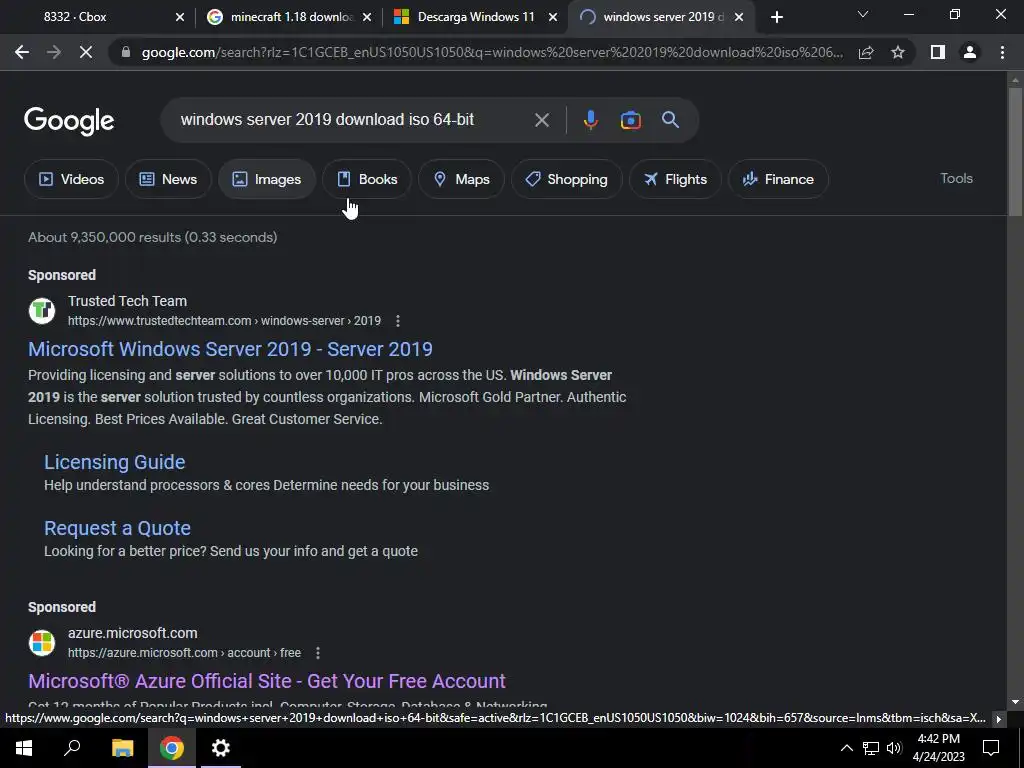
Task: Close the windows server 2019 tab
Action: coord(739,17)
